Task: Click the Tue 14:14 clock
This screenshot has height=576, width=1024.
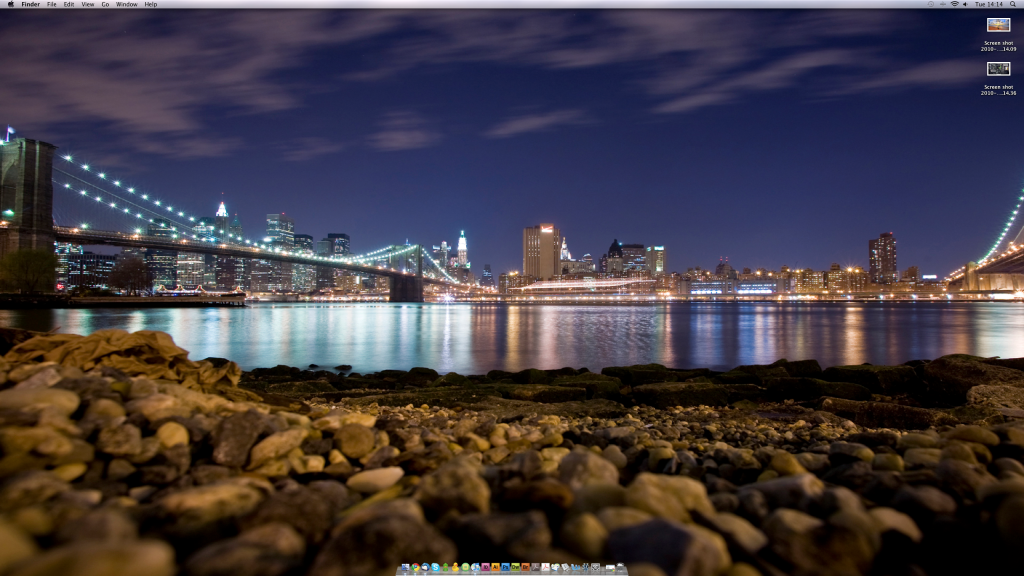Action: (x=989, y=4)
